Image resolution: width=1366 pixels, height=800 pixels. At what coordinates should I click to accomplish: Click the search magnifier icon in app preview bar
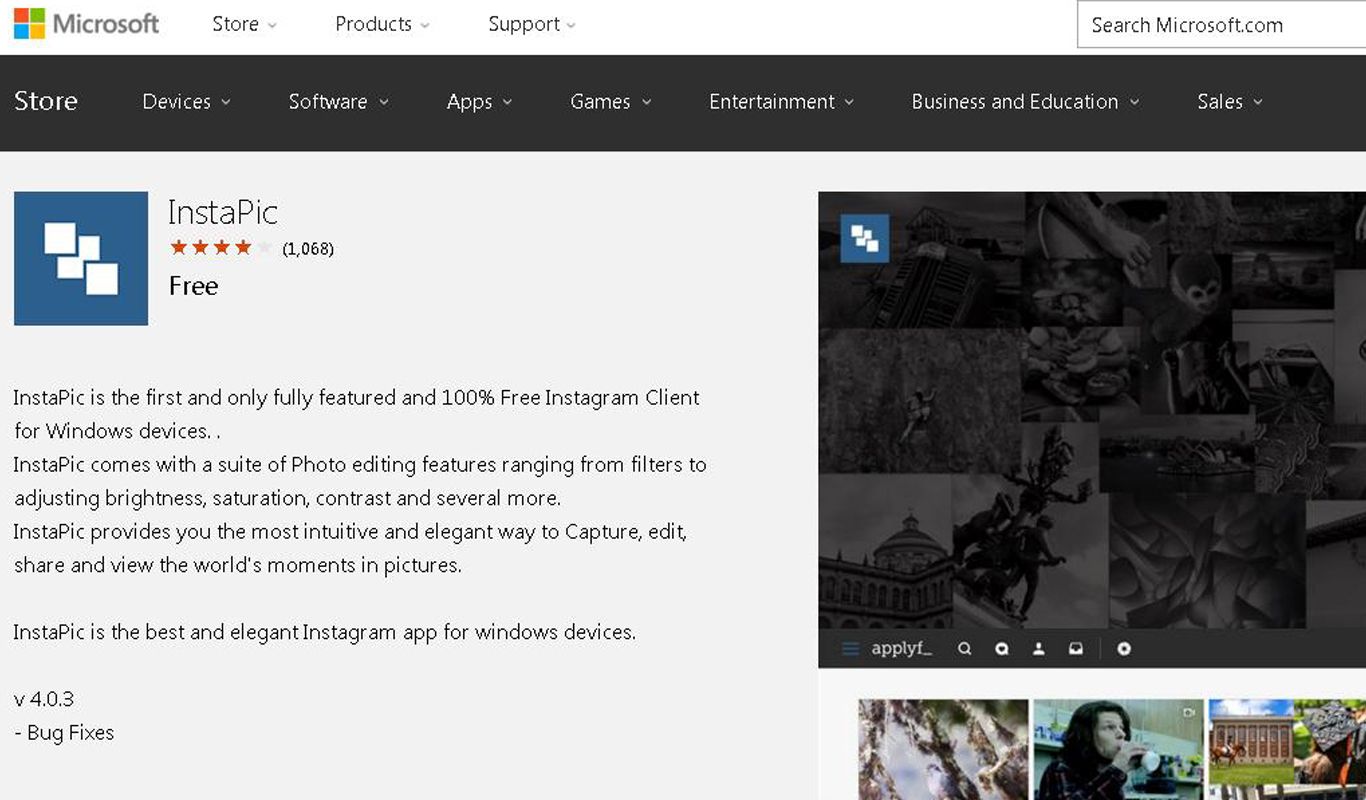pos(964,649)
